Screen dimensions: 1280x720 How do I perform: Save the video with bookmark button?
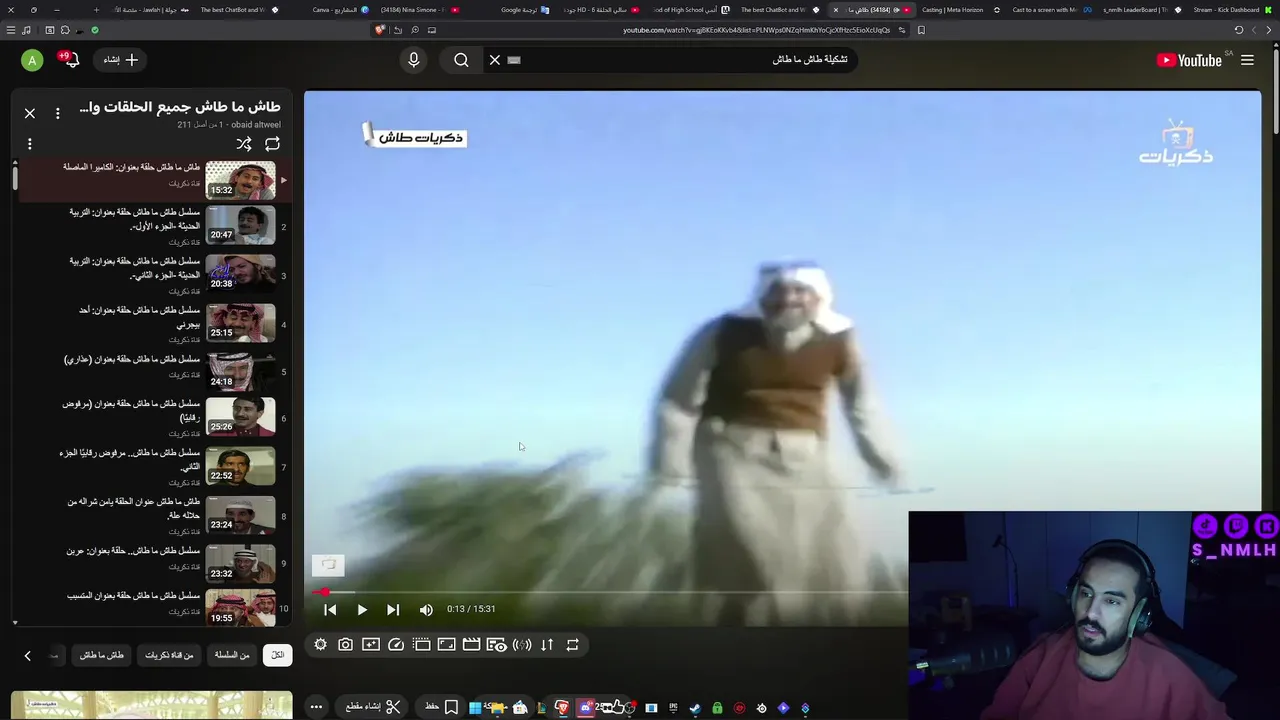[441, 707]
